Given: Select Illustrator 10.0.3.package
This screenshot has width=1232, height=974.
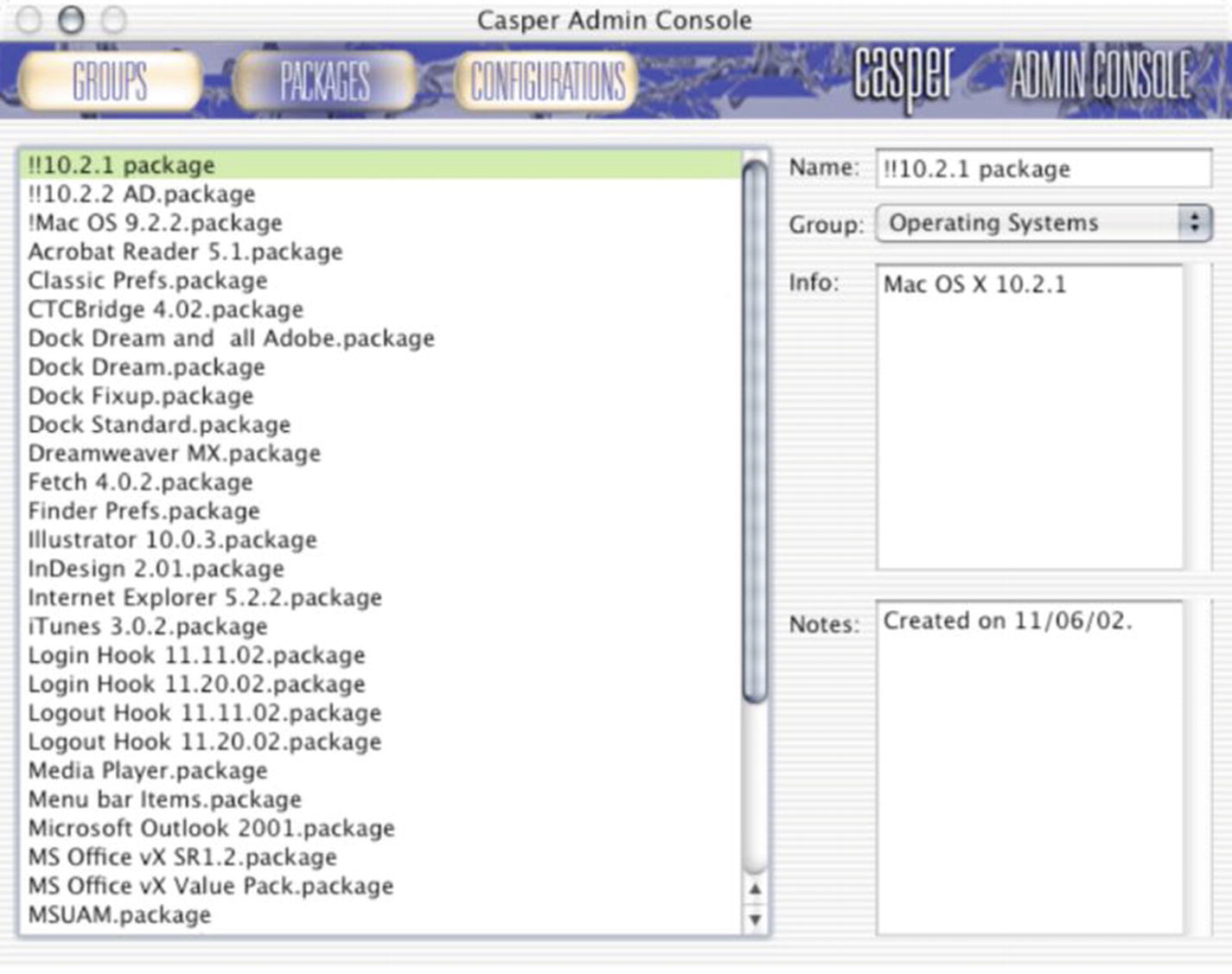Looking at the screenshot, I should (x=380, y=539).
